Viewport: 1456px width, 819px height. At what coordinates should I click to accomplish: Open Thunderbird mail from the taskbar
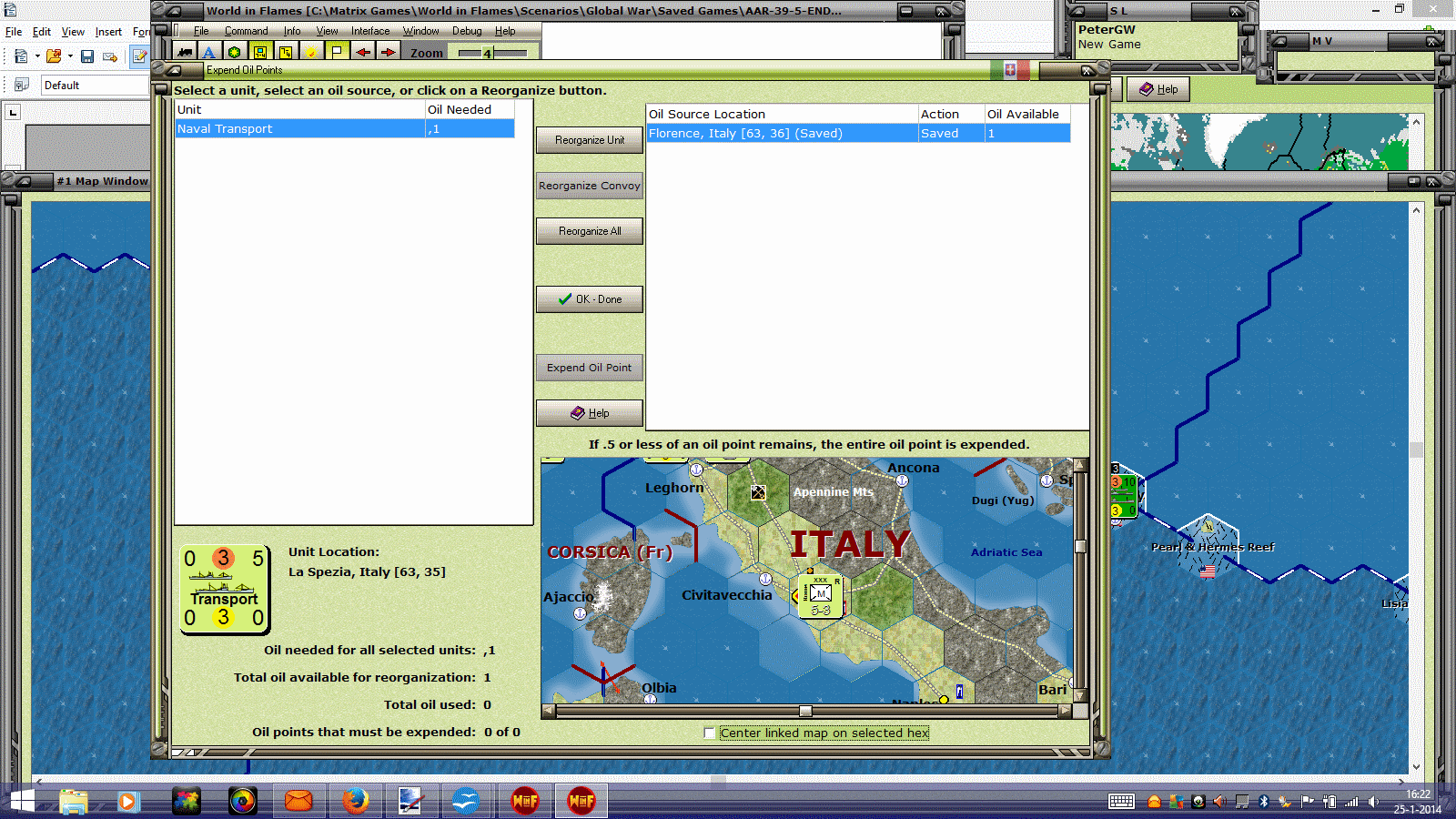click(x=298, y=802)
